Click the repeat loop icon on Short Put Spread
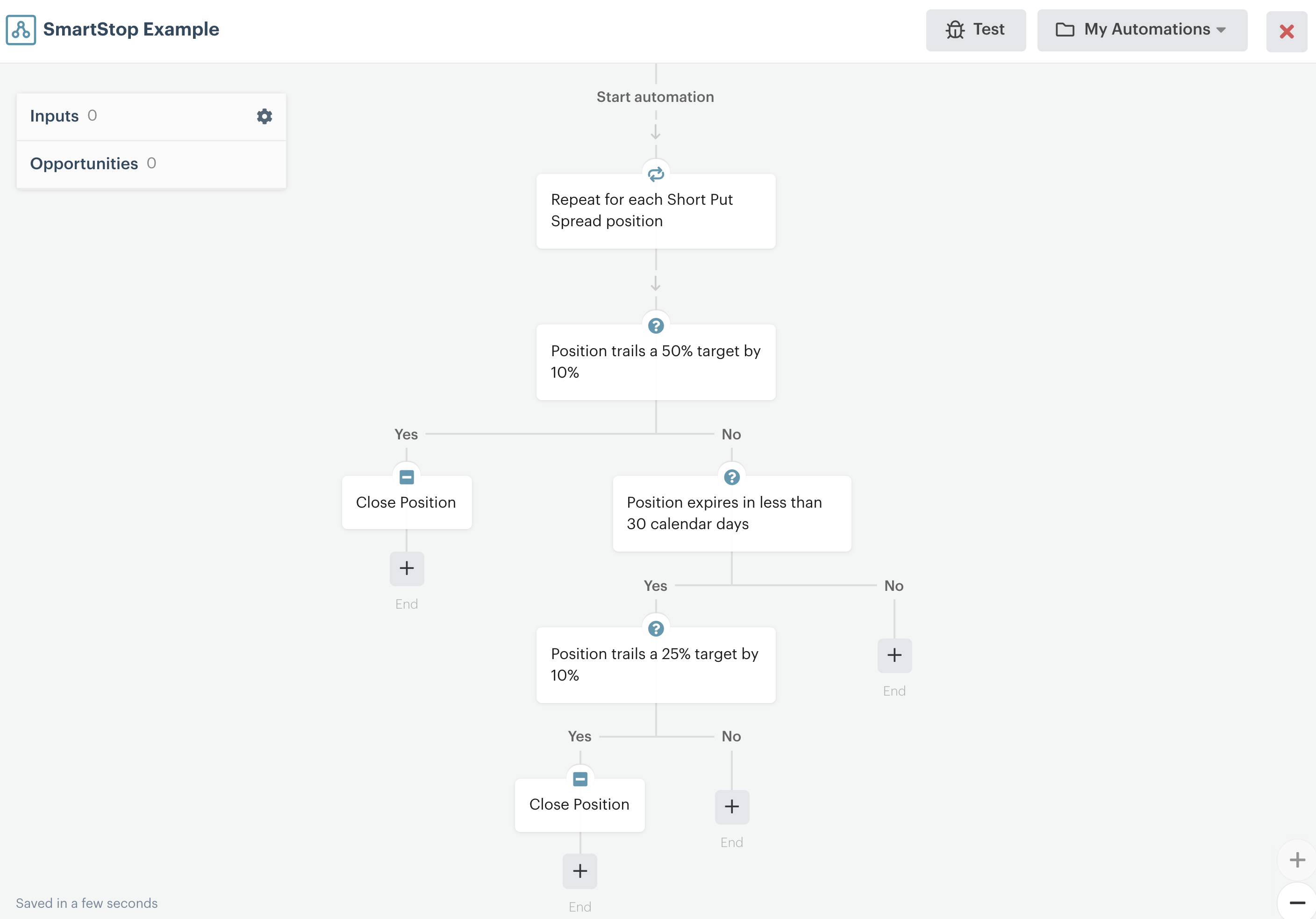The image size is (1316, 919). 656,174
